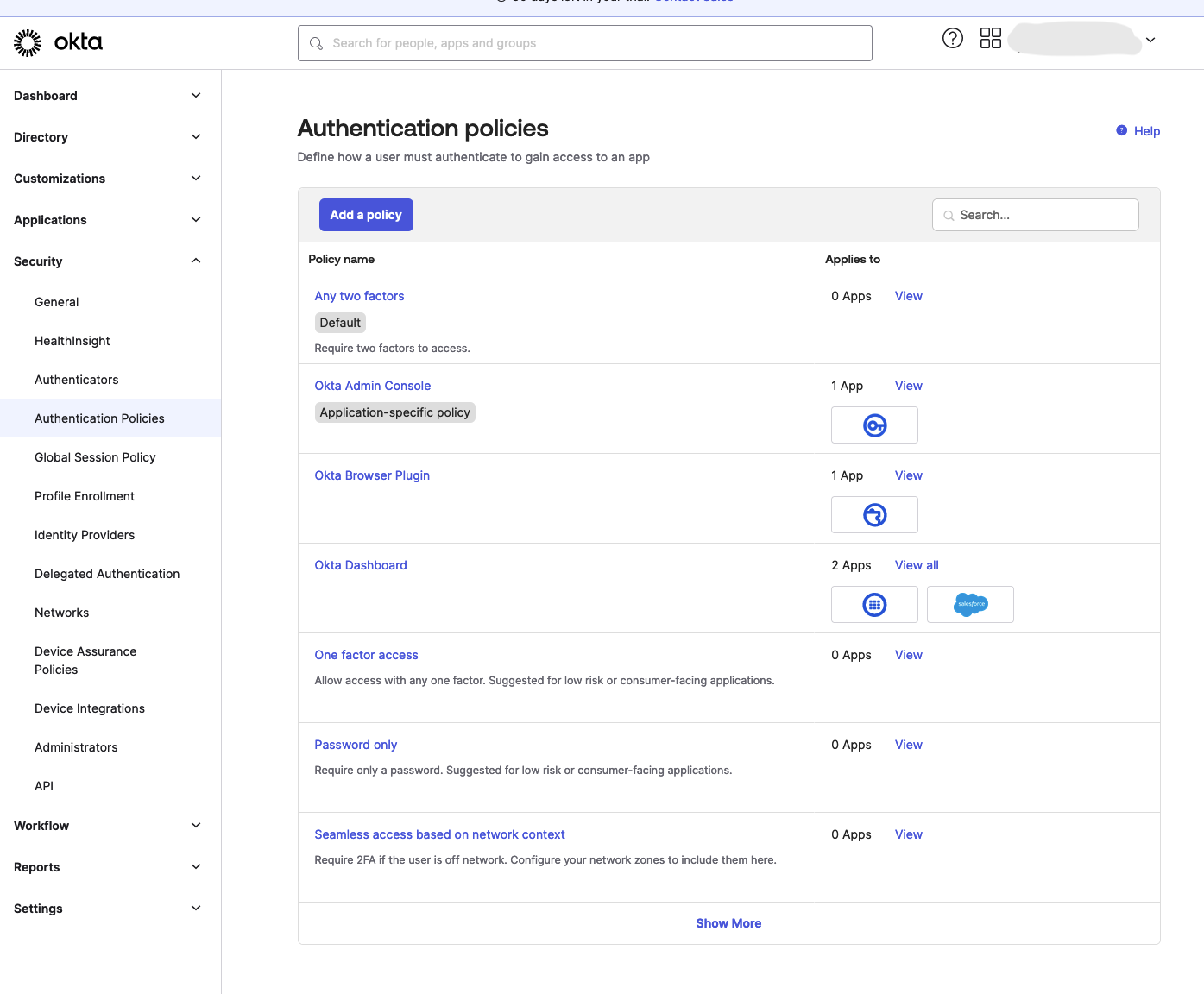Open Profile Enrollment page
Image resolution: width=1204 pixels, height=994 pixels.
coord(85,496)
